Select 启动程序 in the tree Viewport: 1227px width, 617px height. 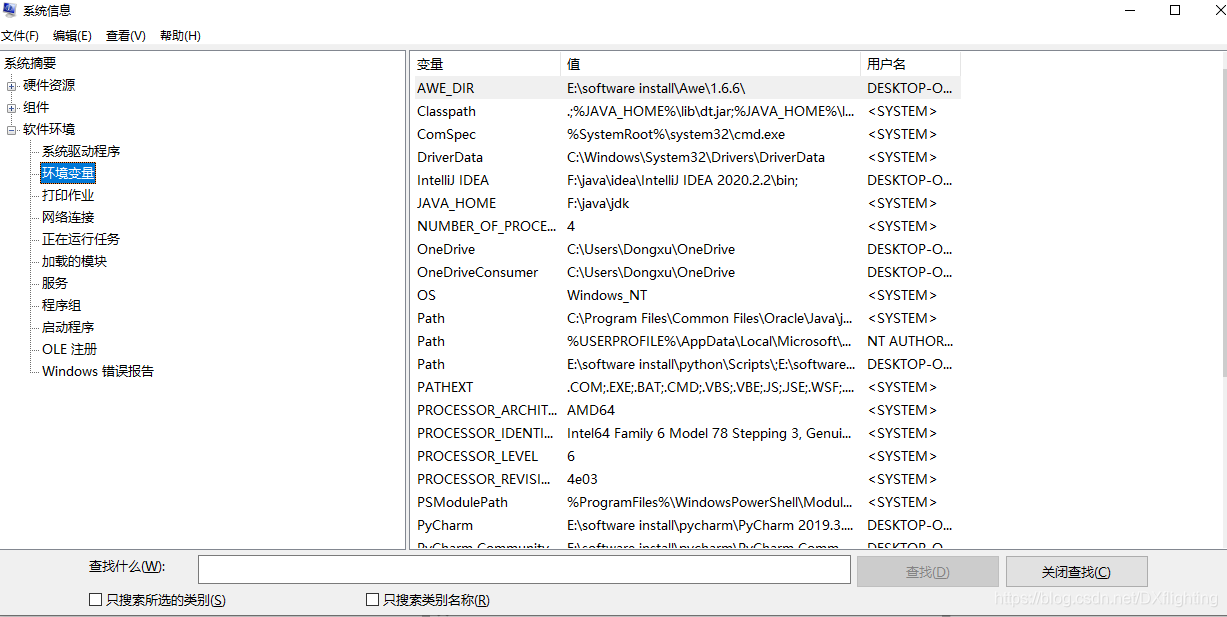click(x=68, y=328)
